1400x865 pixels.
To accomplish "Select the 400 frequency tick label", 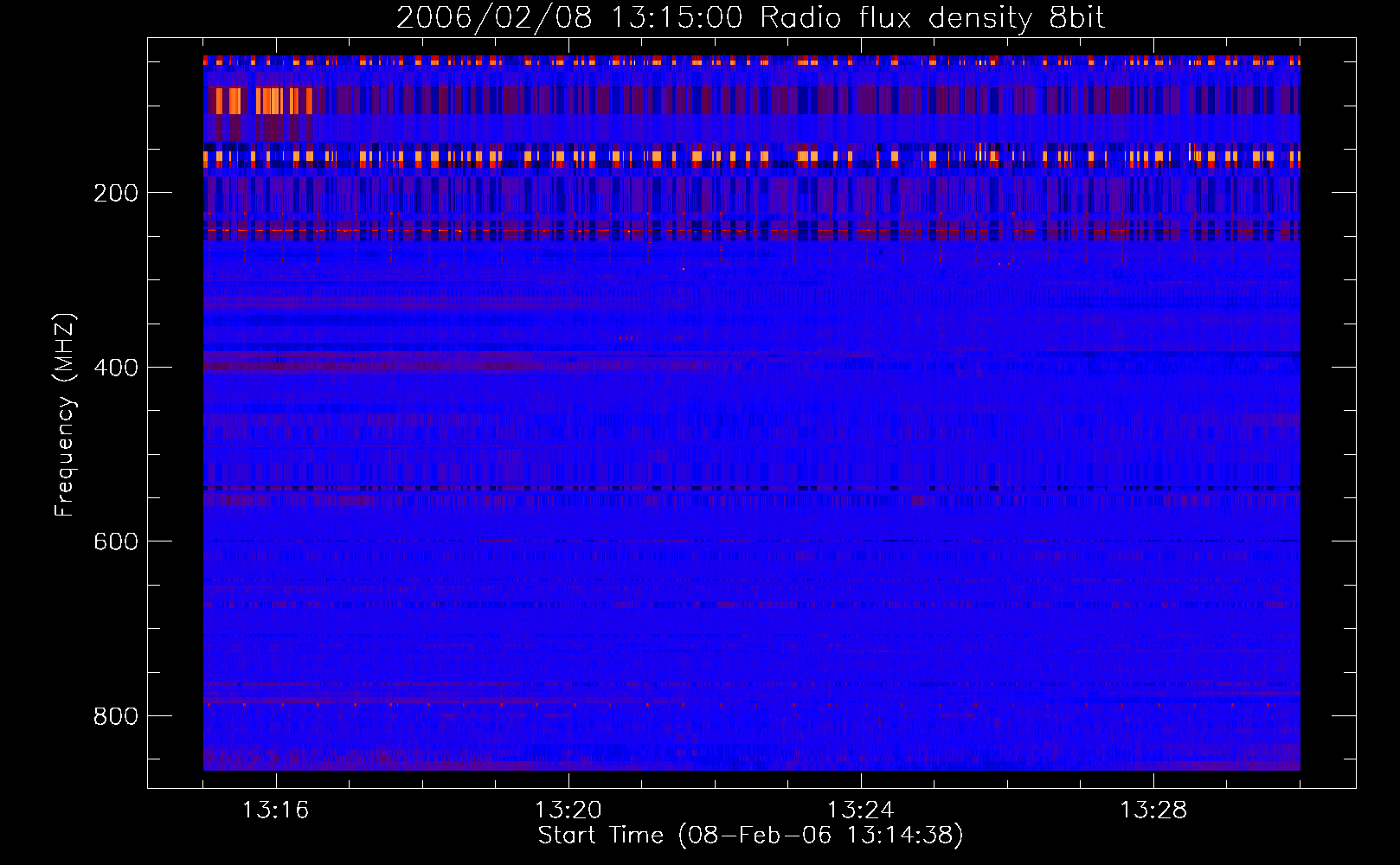I will [x=116, y=368].
